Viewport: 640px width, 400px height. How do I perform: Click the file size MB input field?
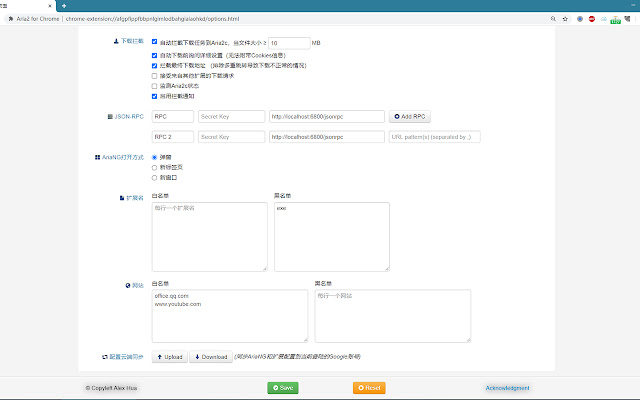(289, 43)
